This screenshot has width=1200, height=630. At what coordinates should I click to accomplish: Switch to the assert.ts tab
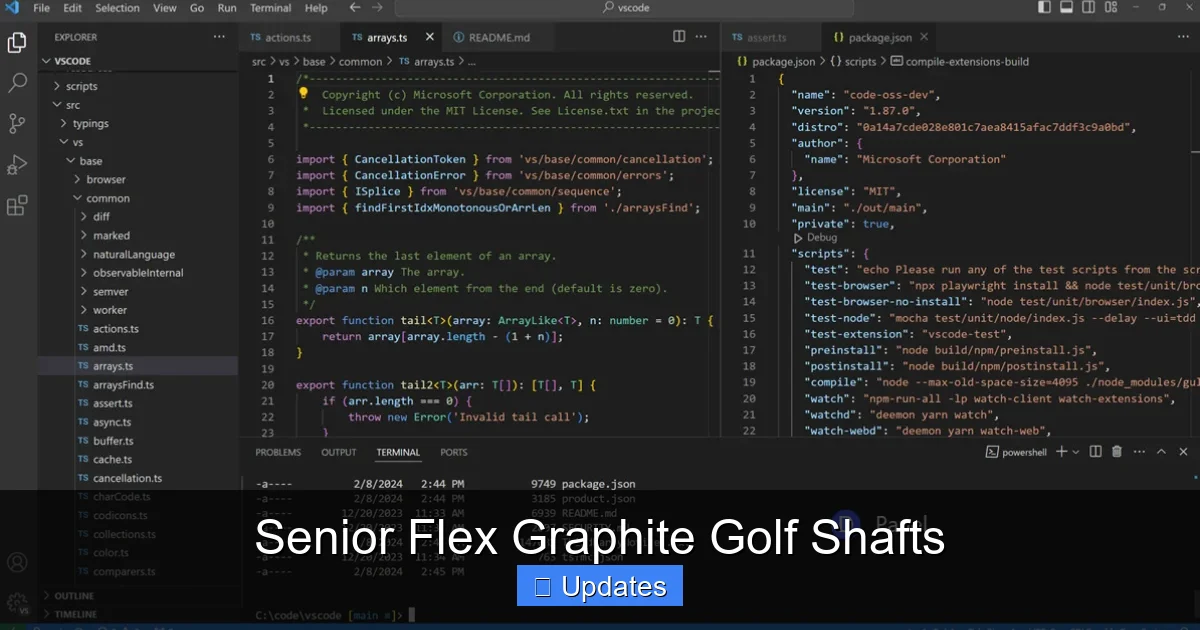coord(767,37)
